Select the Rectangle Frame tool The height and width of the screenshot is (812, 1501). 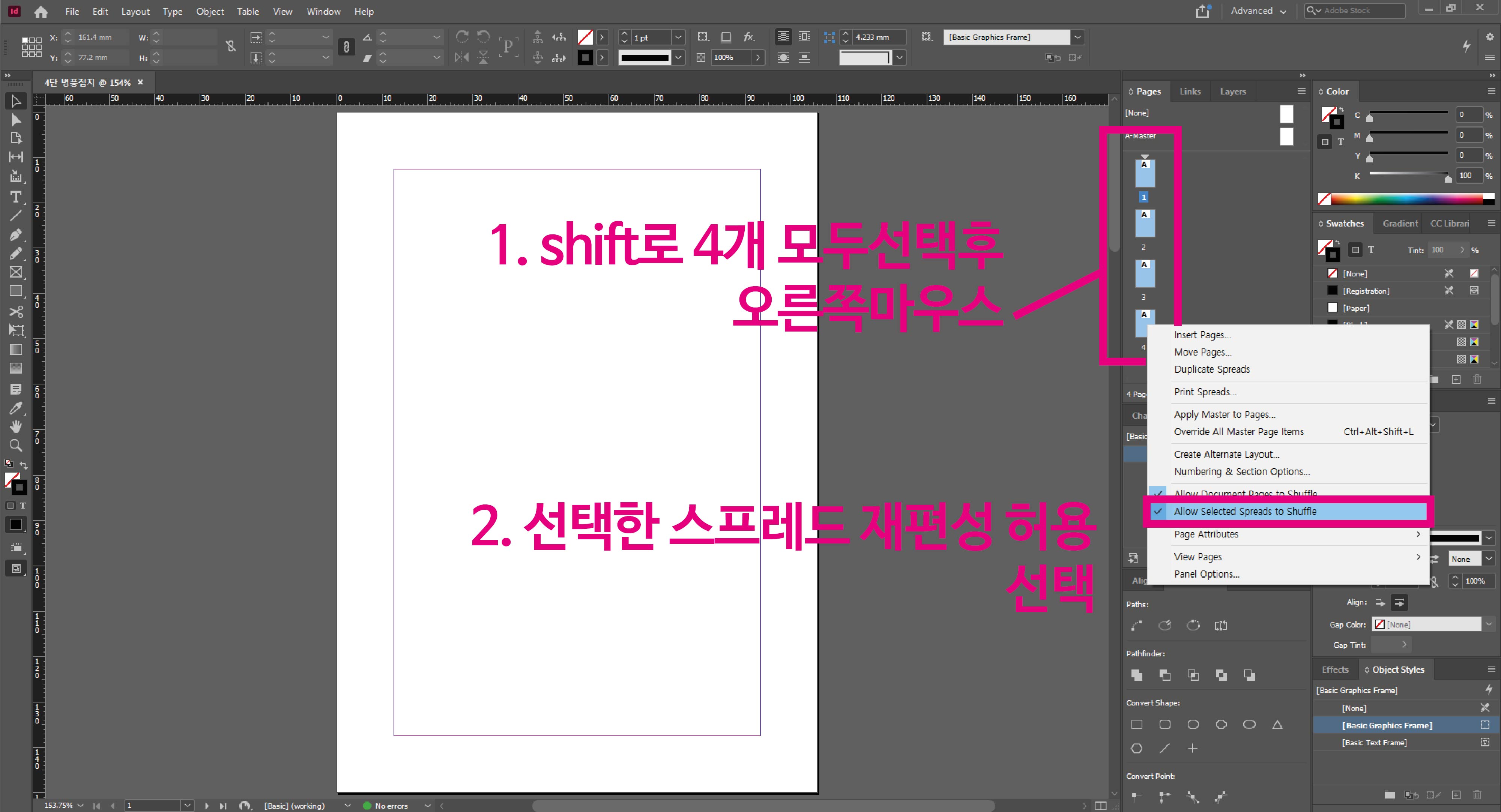coord(16,272)
